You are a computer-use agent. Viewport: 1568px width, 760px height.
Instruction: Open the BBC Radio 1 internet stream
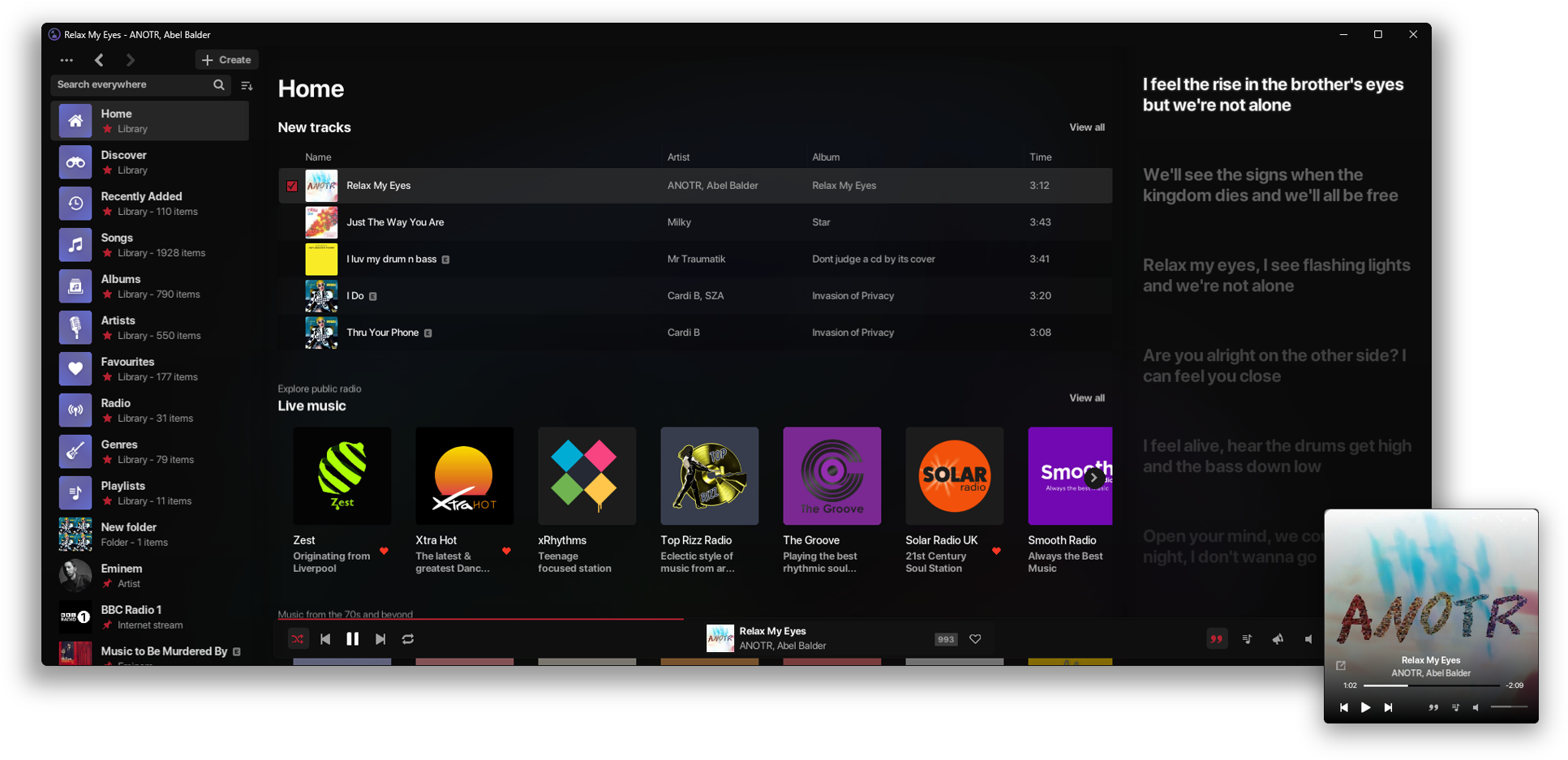click(x=150, y=617)
